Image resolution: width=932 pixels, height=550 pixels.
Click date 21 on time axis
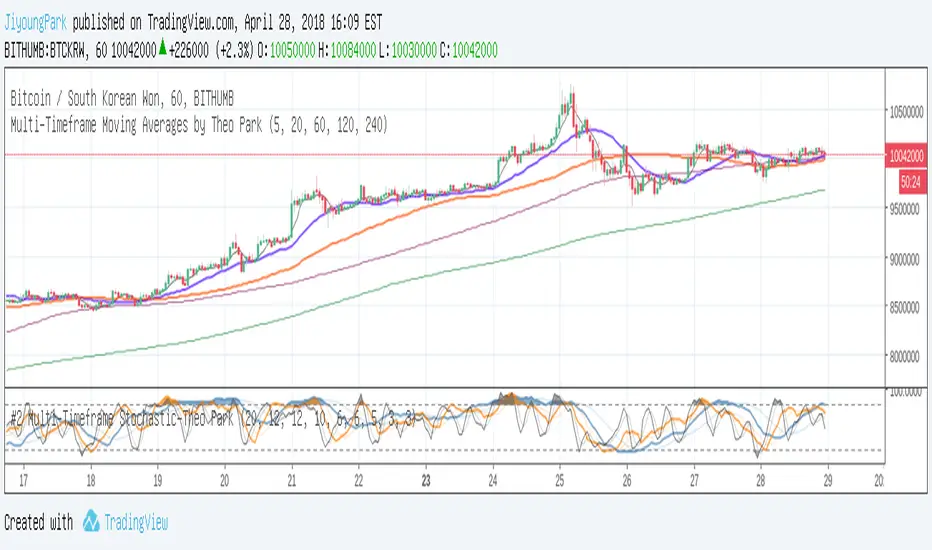[291, 480]
